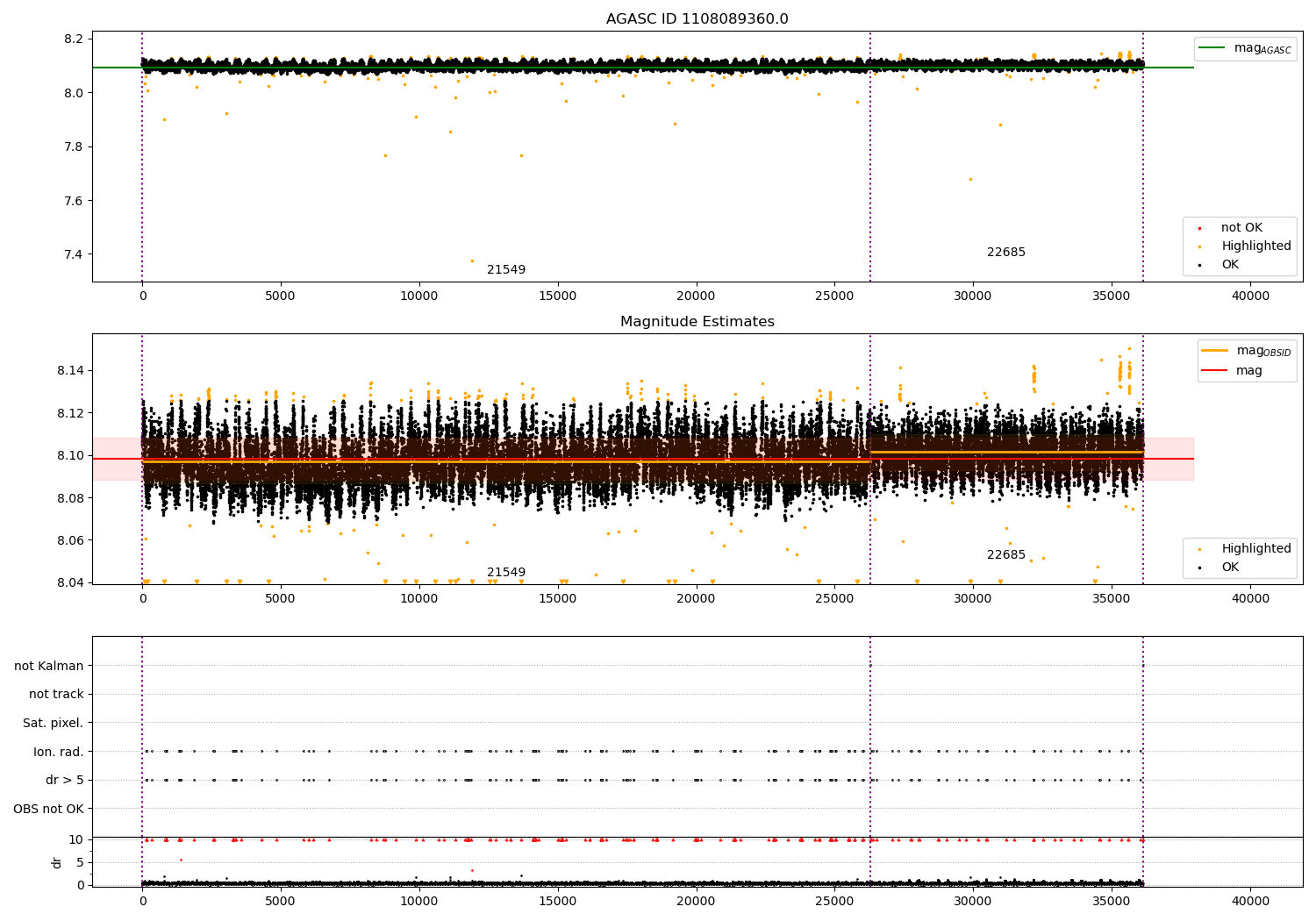1316x921 pixels.
Task: Click the "35000" x tick of the bottom plot
Action: (1112, 902)
